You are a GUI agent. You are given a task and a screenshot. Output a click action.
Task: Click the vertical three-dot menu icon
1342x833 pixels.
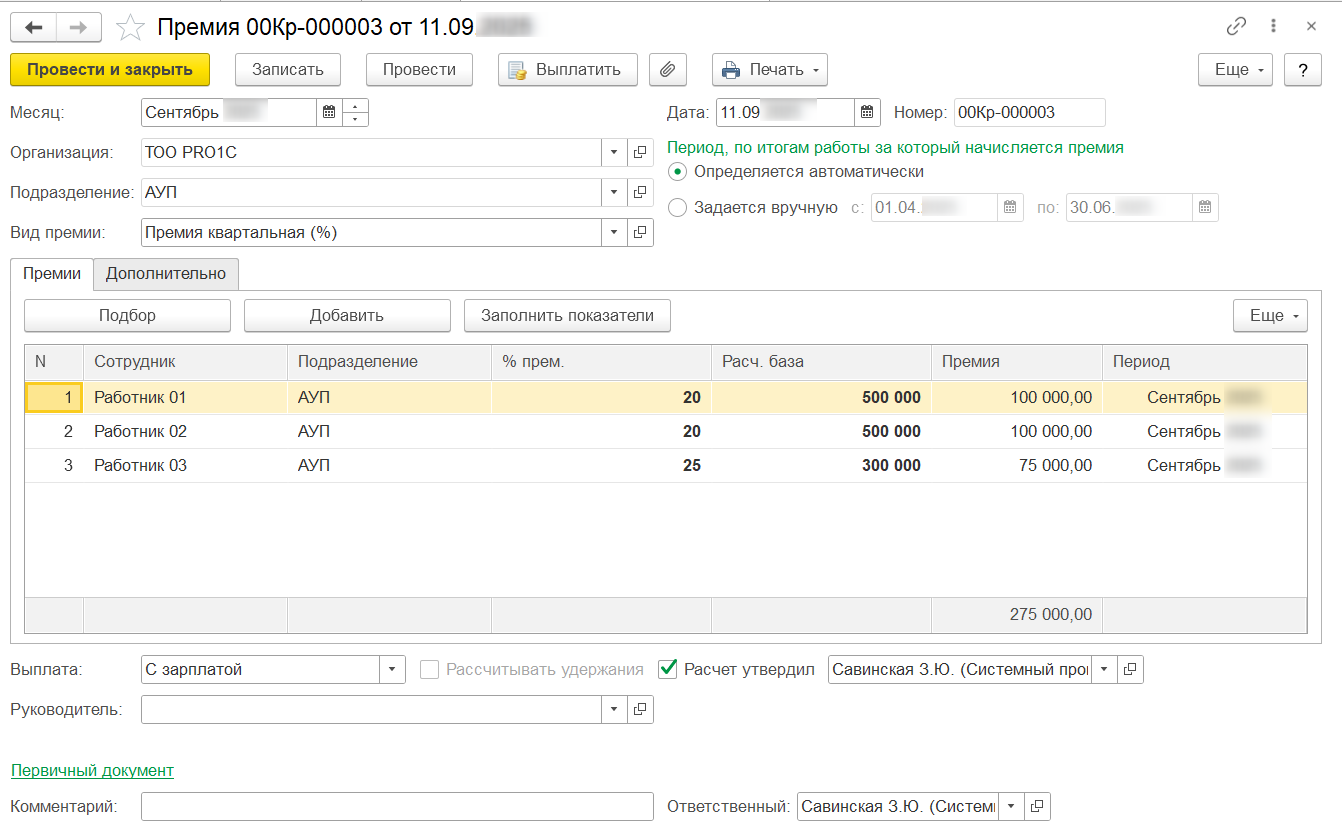1273,26
